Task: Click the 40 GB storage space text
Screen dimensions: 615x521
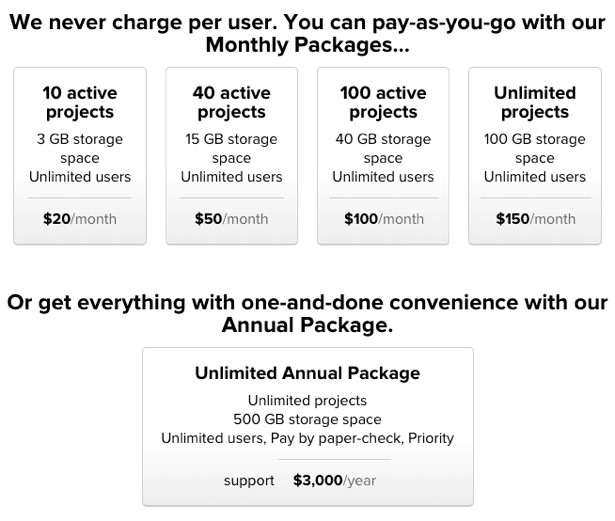Action: pos(383,148)
